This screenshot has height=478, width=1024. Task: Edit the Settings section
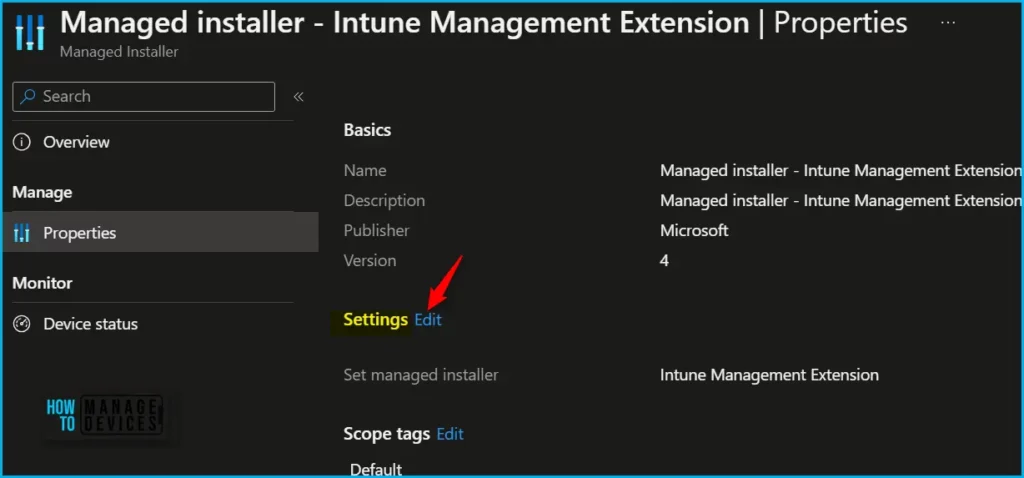(x=428, y=319)
